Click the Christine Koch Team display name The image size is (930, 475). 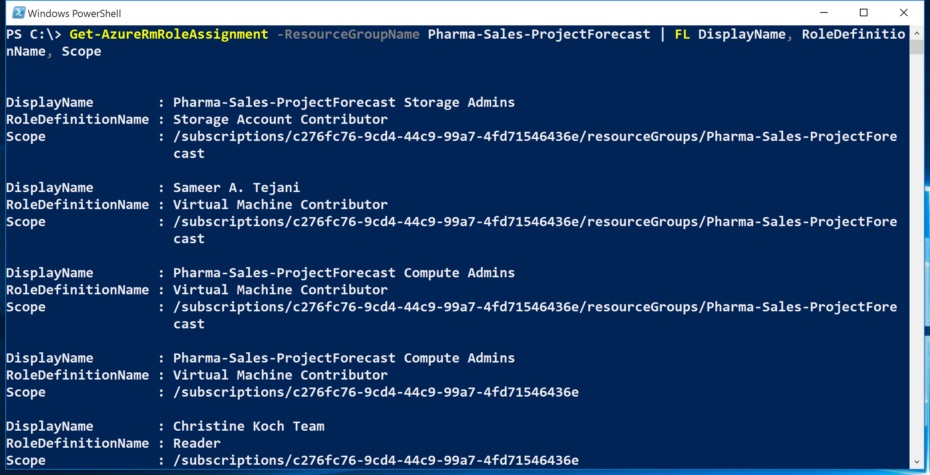click(249, 426)
